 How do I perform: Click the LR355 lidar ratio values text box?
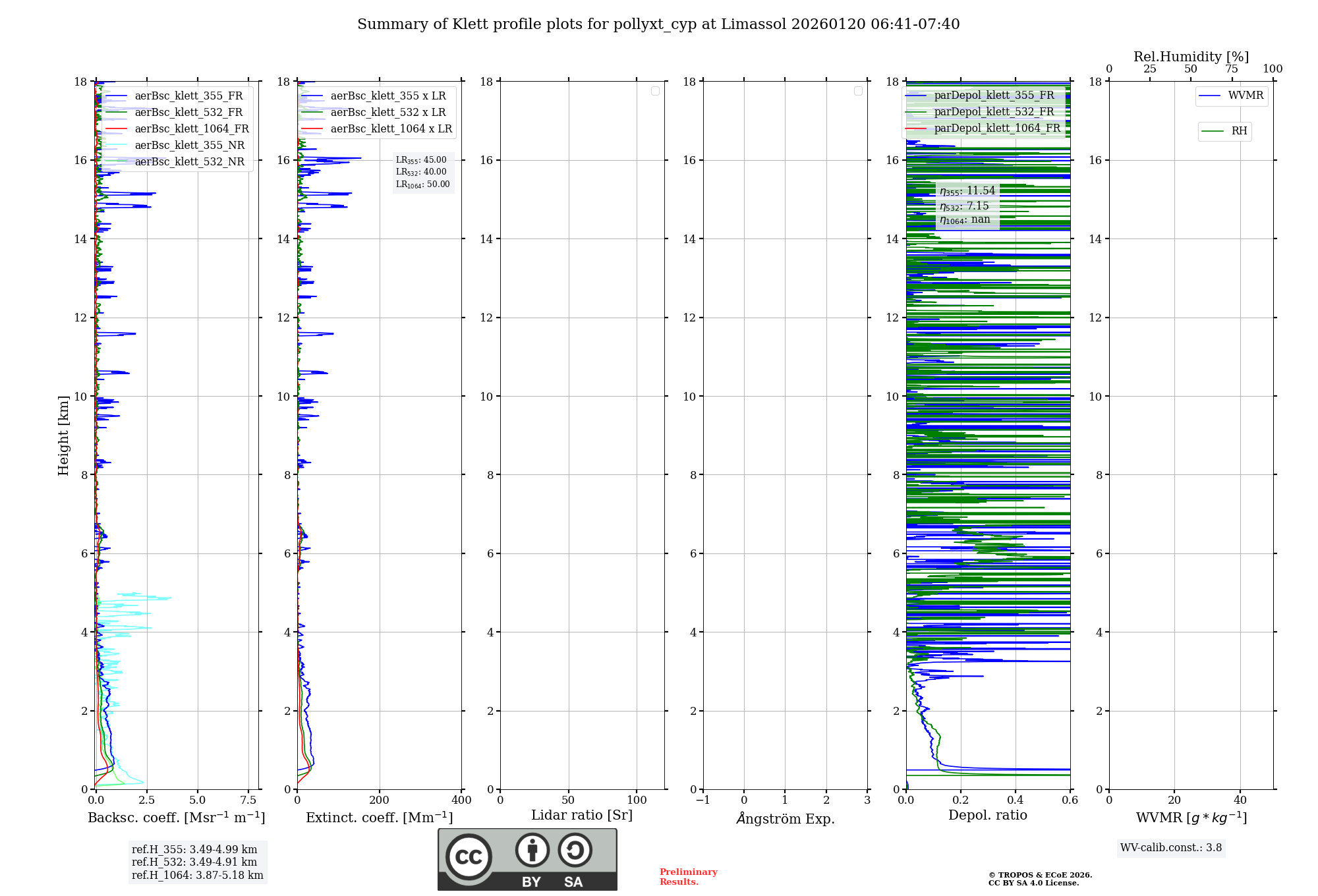coord(422,172)
